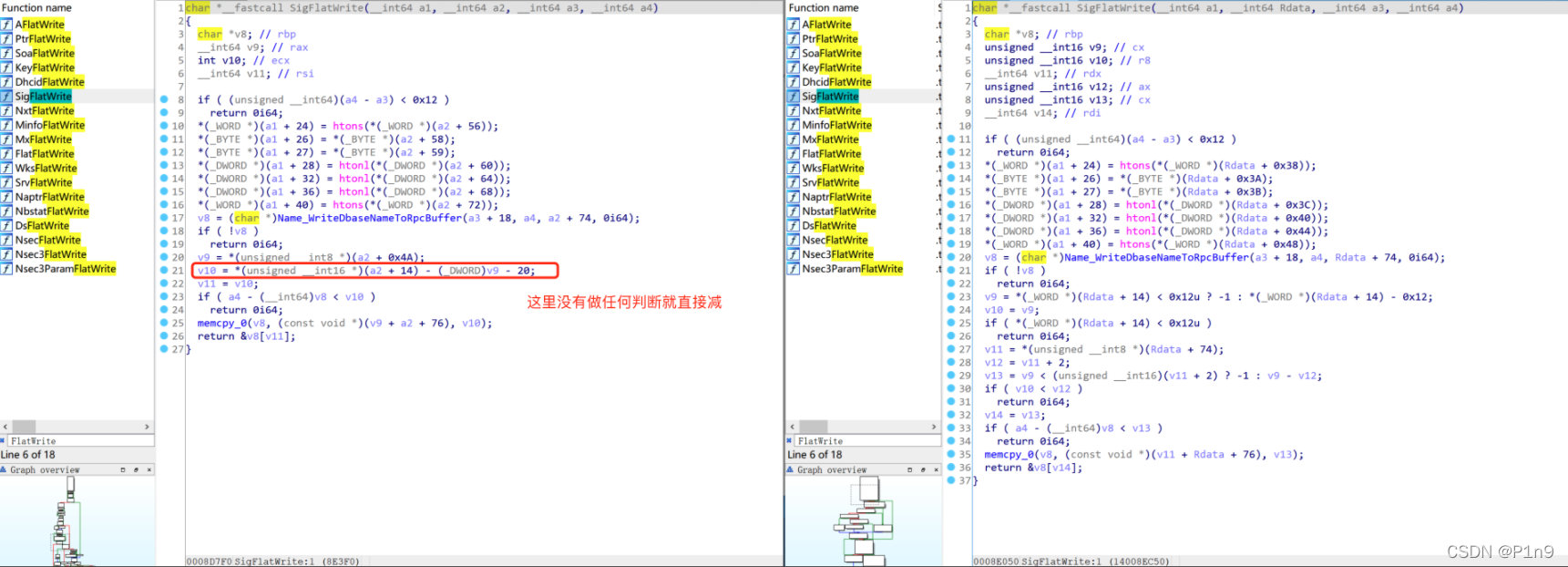The height and width of the screenshot is (567, 1568).
Task: Select SigFlatWrite in the left function list
Action: coord(77,96)
